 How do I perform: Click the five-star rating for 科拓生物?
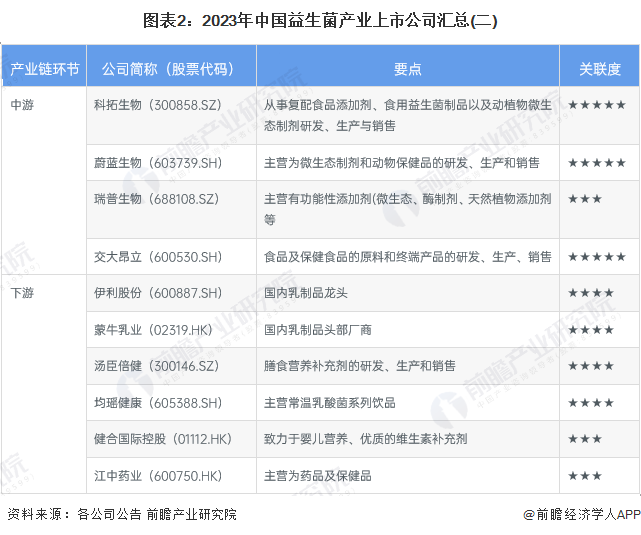(597, 105)
